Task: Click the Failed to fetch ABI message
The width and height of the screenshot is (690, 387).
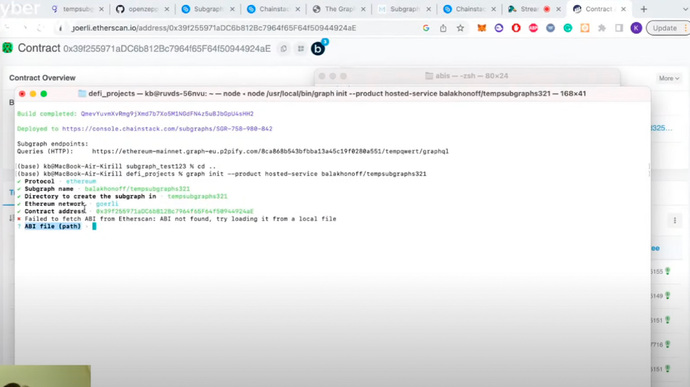Action: 180,219
